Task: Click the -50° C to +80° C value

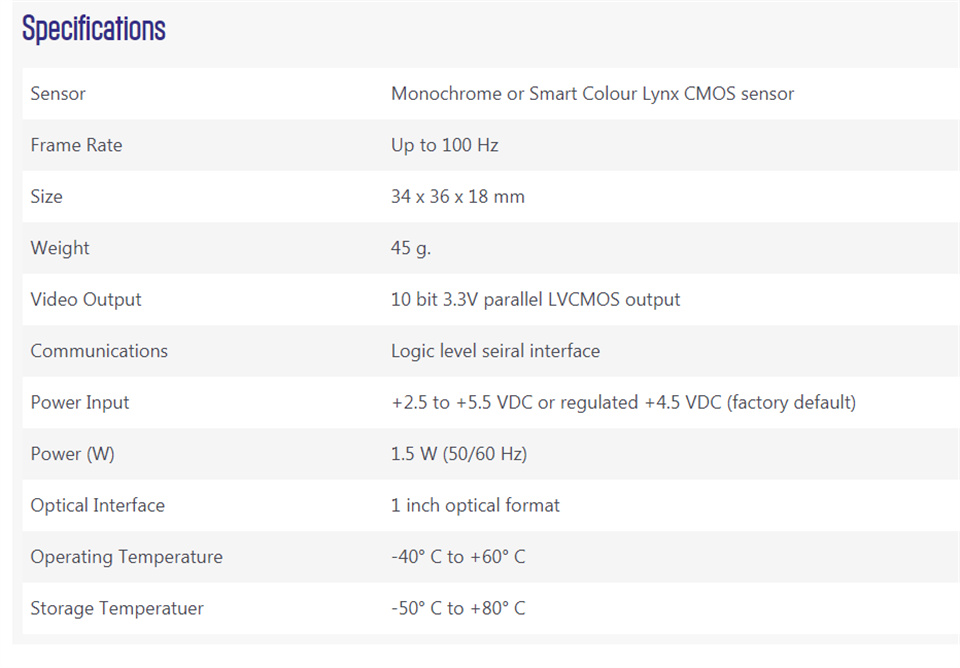Action: (458, 608)
